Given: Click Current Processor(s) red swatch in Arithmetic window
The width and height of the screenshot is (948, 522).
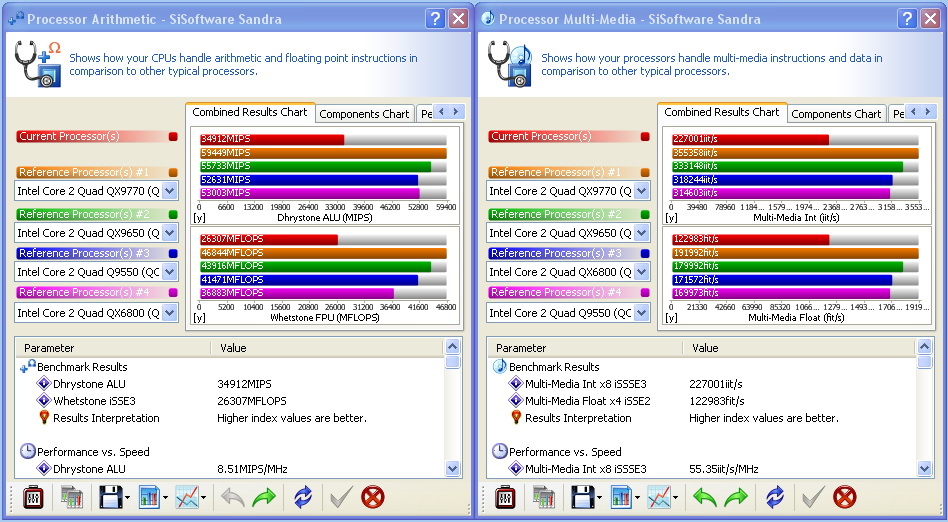Looking at the screenshot, I should (173, 137).
